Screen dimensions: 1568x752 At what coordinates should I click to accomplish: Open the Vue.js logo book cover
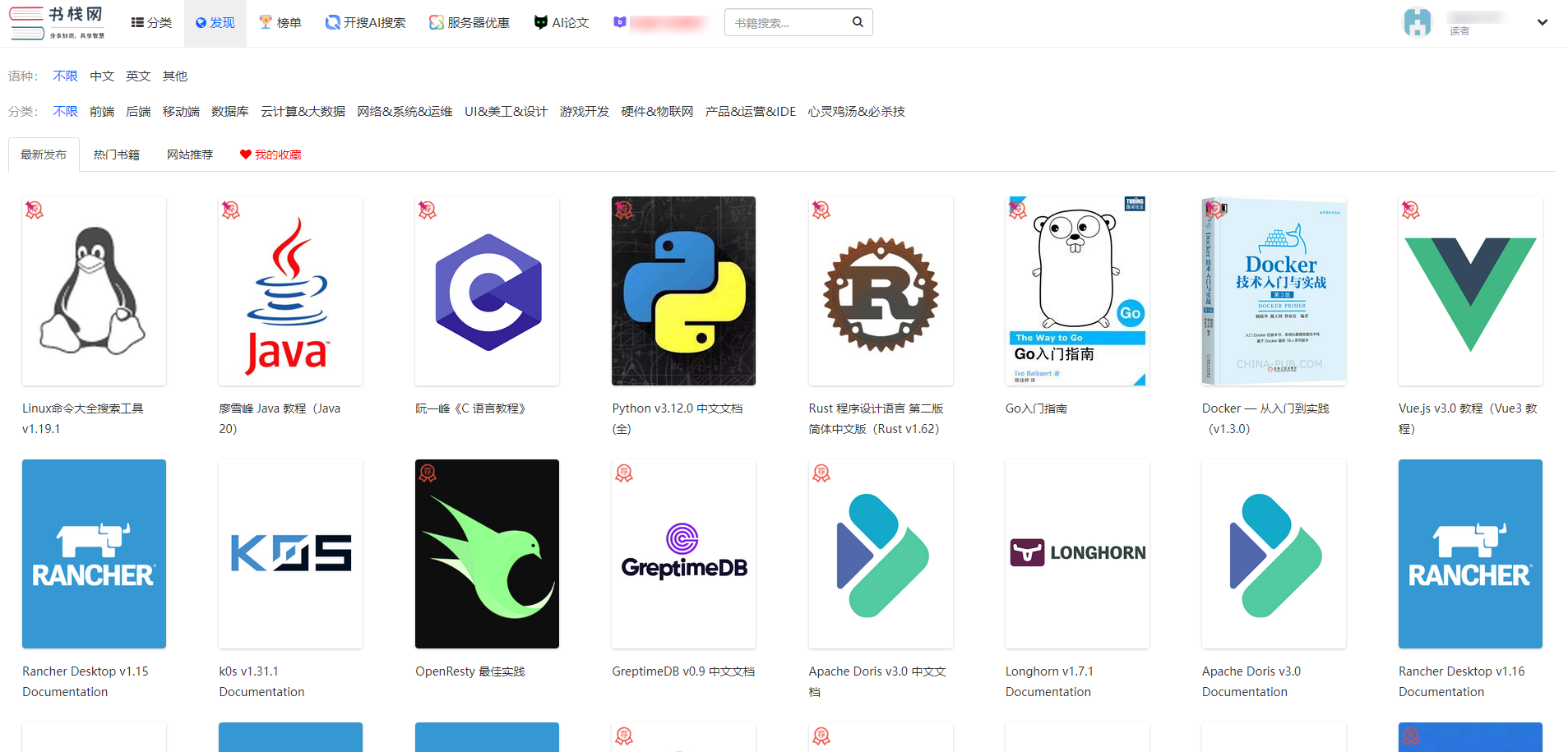1470,291
